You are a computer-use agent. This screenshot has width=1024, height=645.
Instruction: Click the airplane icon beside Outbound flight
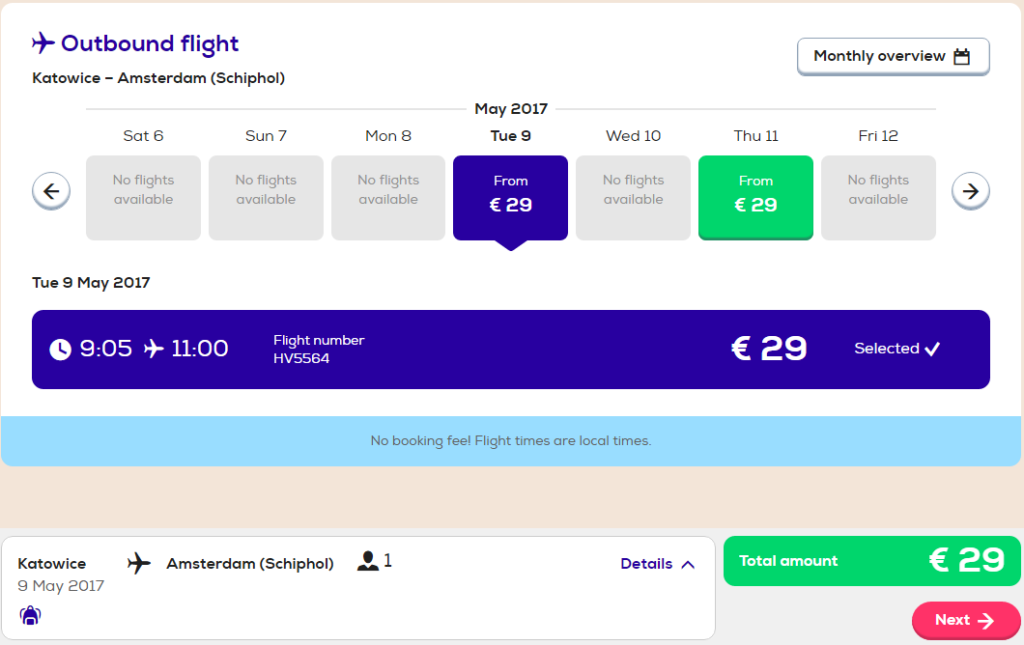43,43
